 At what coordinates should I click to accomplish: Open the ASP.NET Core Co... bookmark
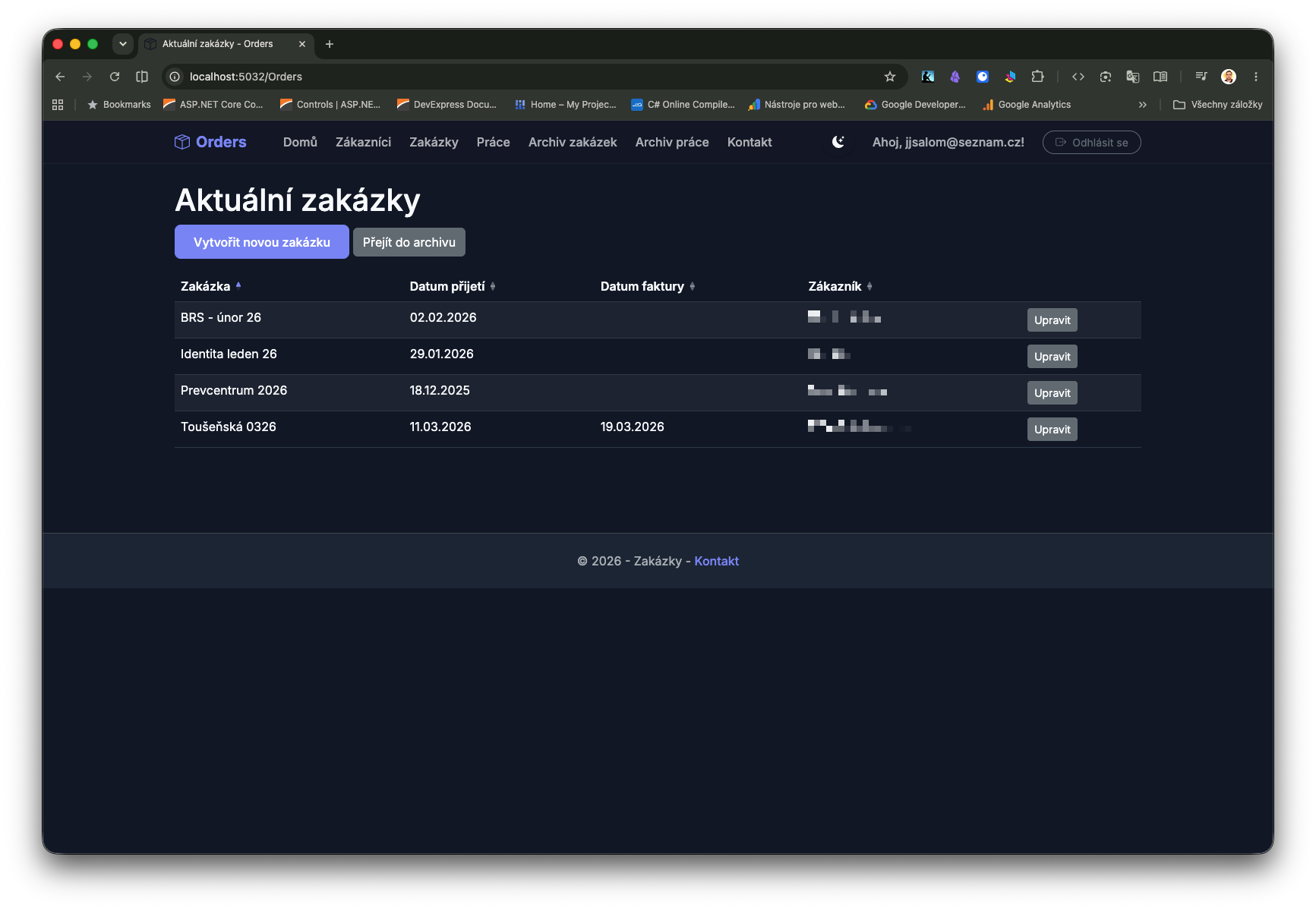click(x=213, y=105)
